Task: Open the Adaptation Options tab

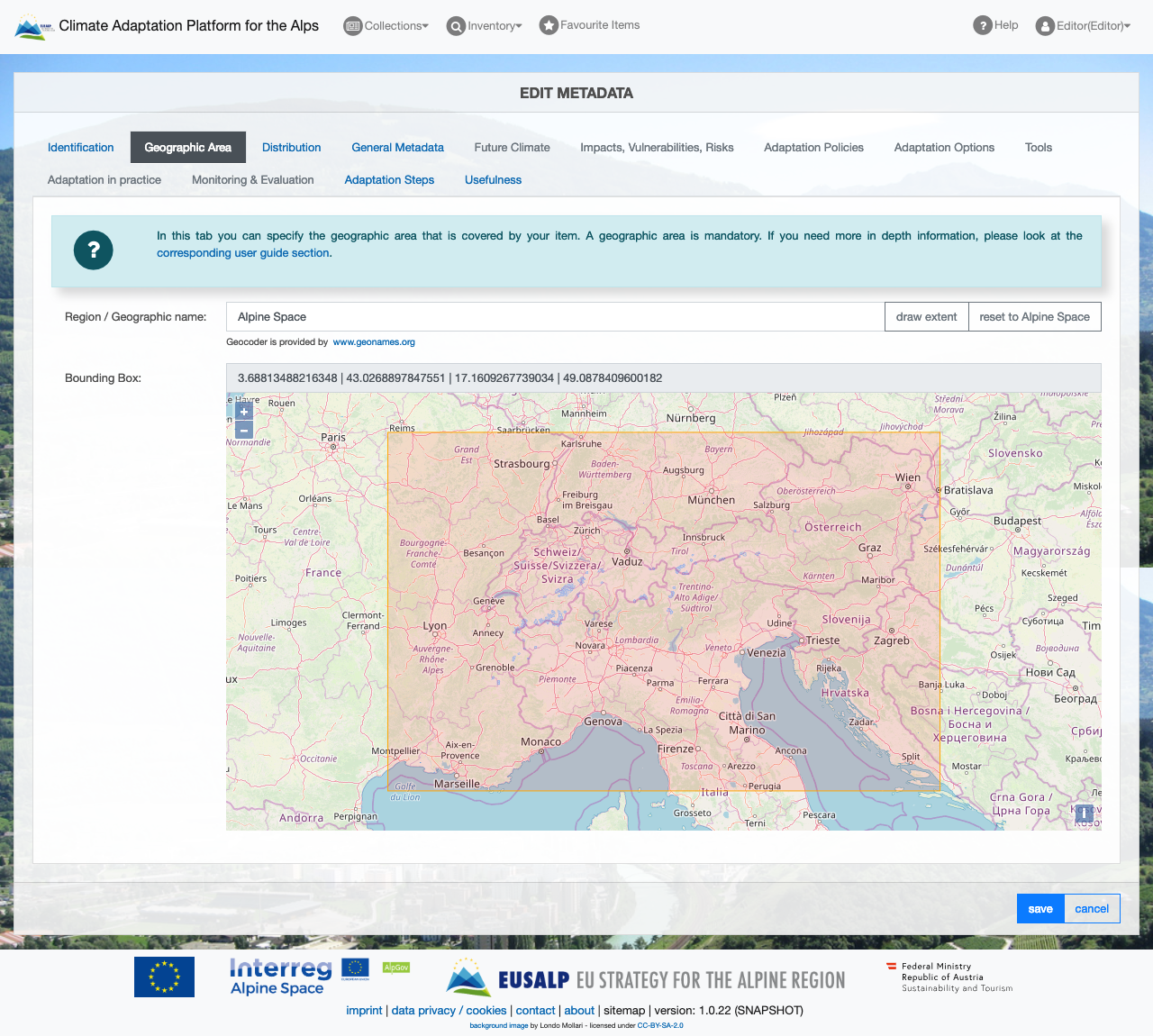Action: (944, 147)
